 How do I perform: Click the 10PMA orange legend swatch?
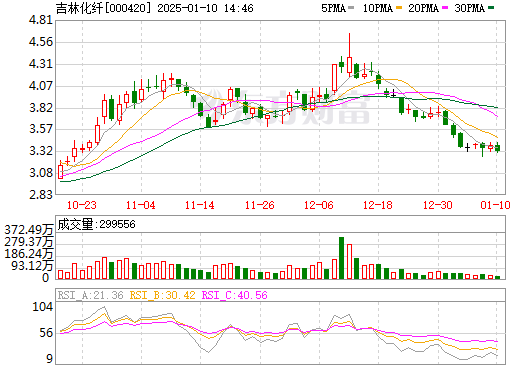pos(399,8)
